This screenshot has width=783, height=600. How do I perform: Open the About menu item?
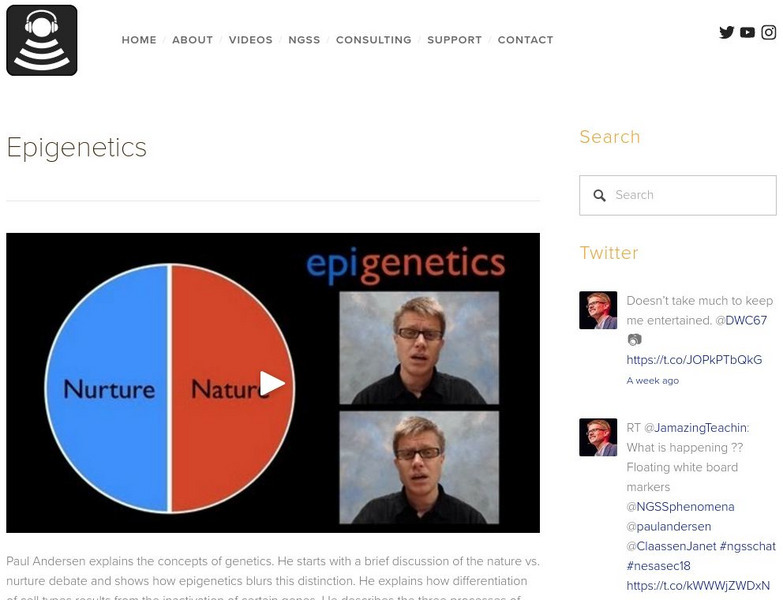click(193, 40)
